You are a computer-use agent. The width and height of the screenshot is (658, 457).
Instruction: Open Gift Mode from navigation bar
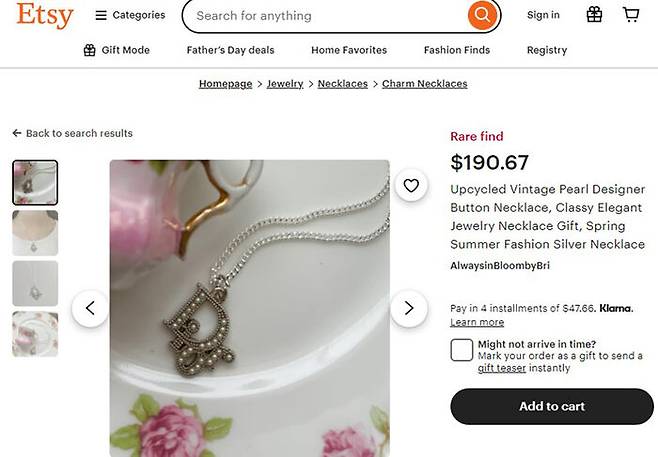116,50
